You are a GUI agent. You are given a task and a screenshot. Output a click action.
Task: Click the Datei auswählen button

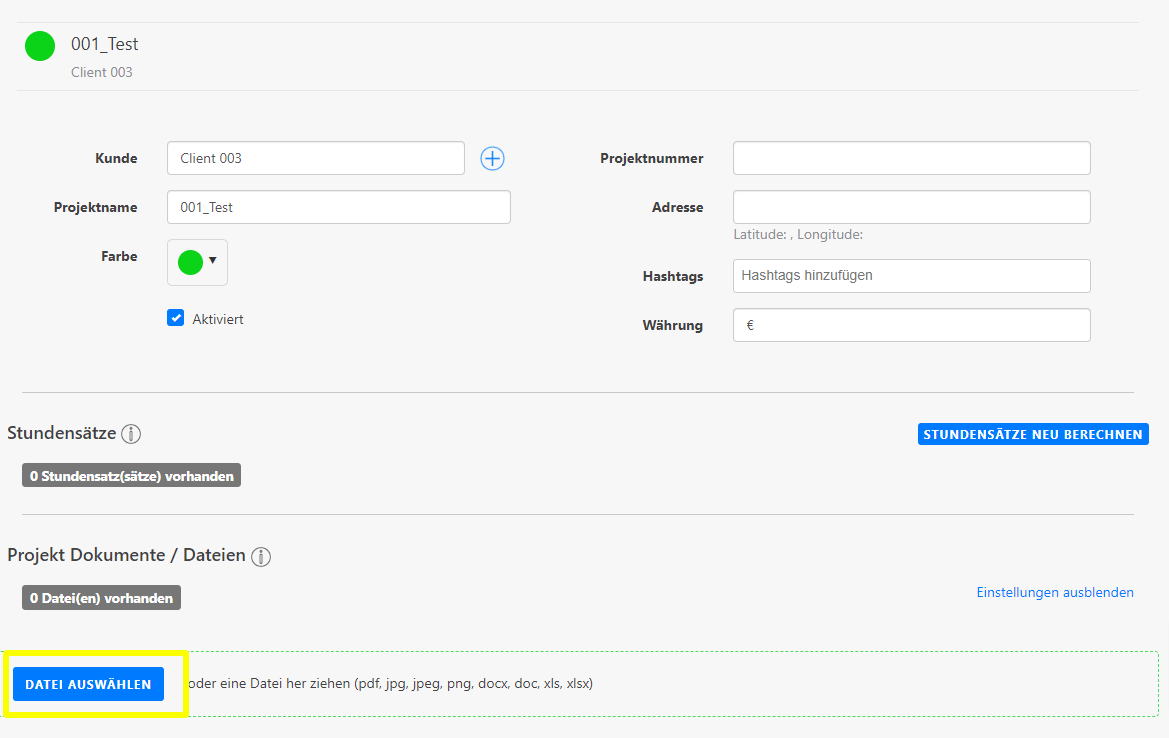88,684
